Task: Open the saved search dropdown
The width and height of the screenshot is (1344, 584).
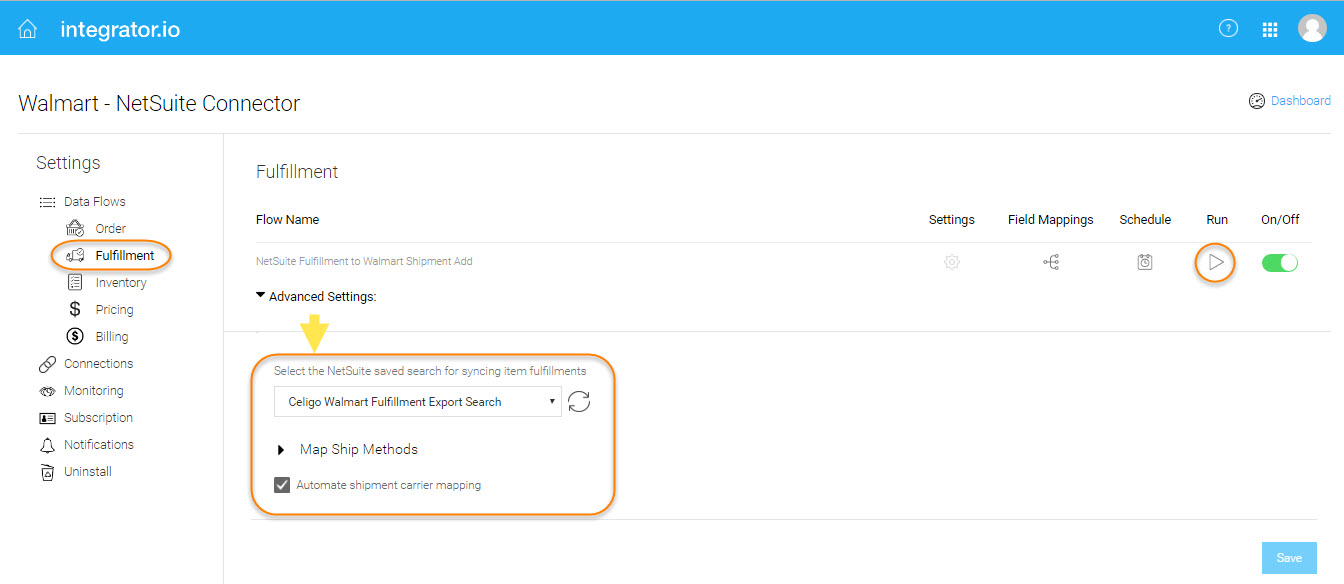Action: pyautogui.click(x=418, y=402)
